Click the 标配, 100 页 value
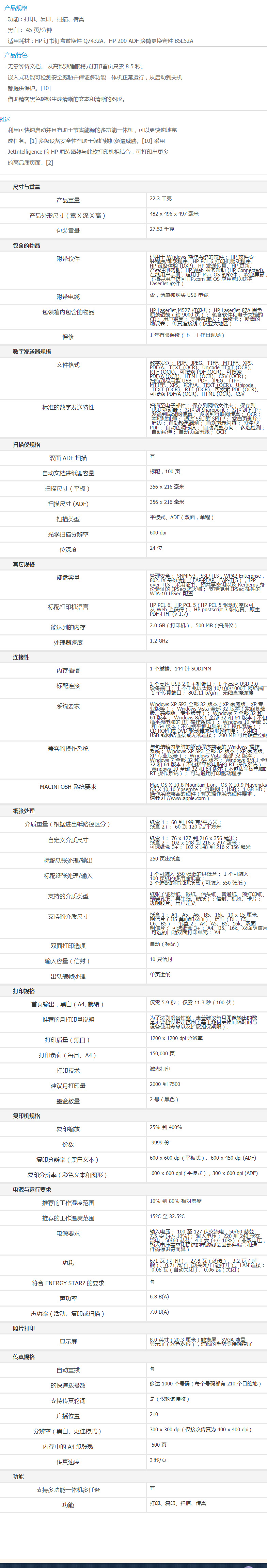Screen dimensions: 267x1568 point(165,471)
